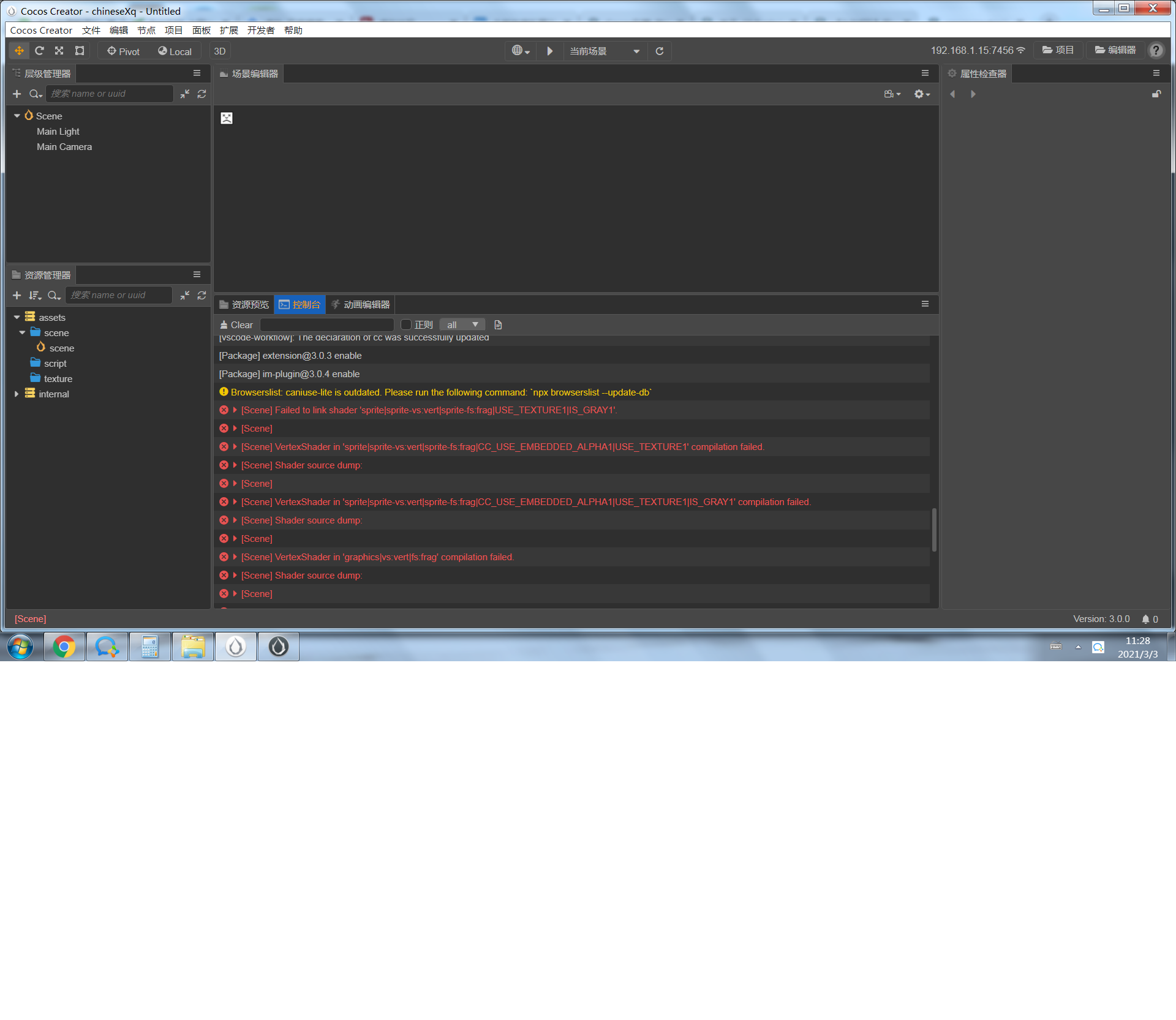Viewport: 1176px width, 1020px height.
Task: Open the console log file icon
Action: coord(498,325)
